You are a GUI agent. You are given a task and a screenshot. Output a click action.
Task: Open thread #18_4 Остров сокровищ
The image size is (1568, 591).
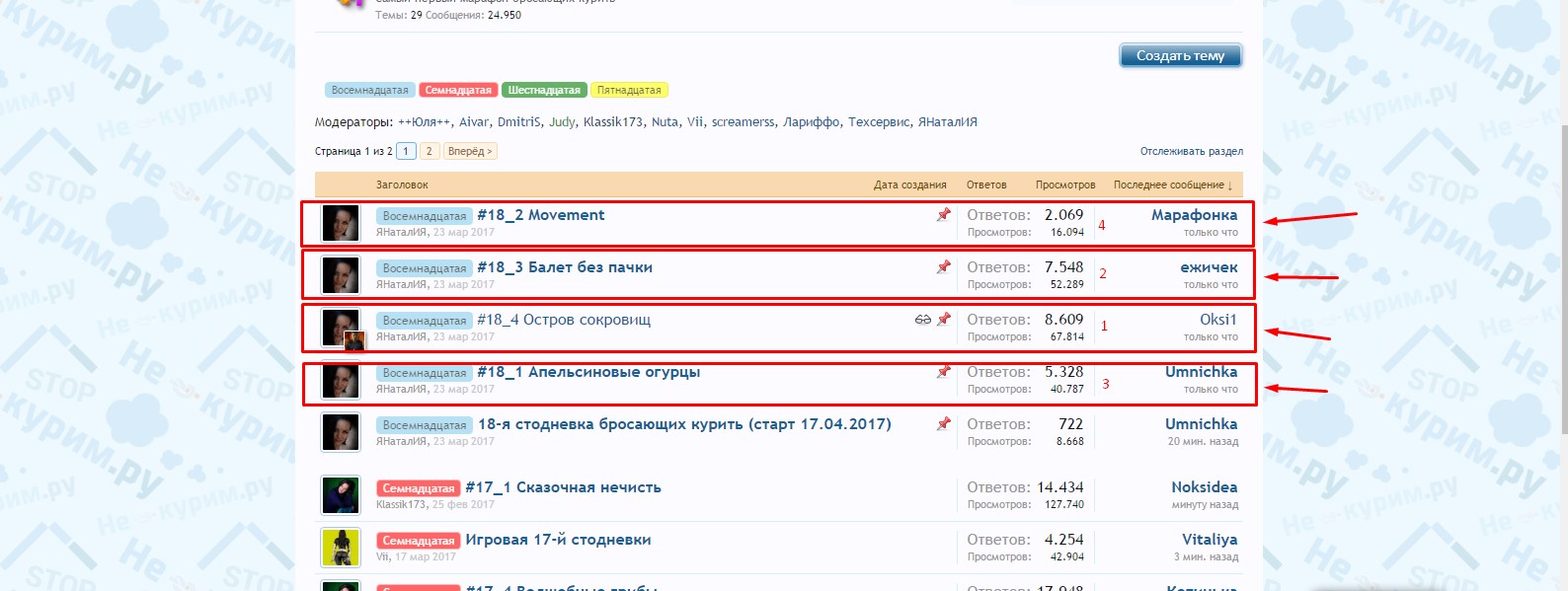pos(563,320)
